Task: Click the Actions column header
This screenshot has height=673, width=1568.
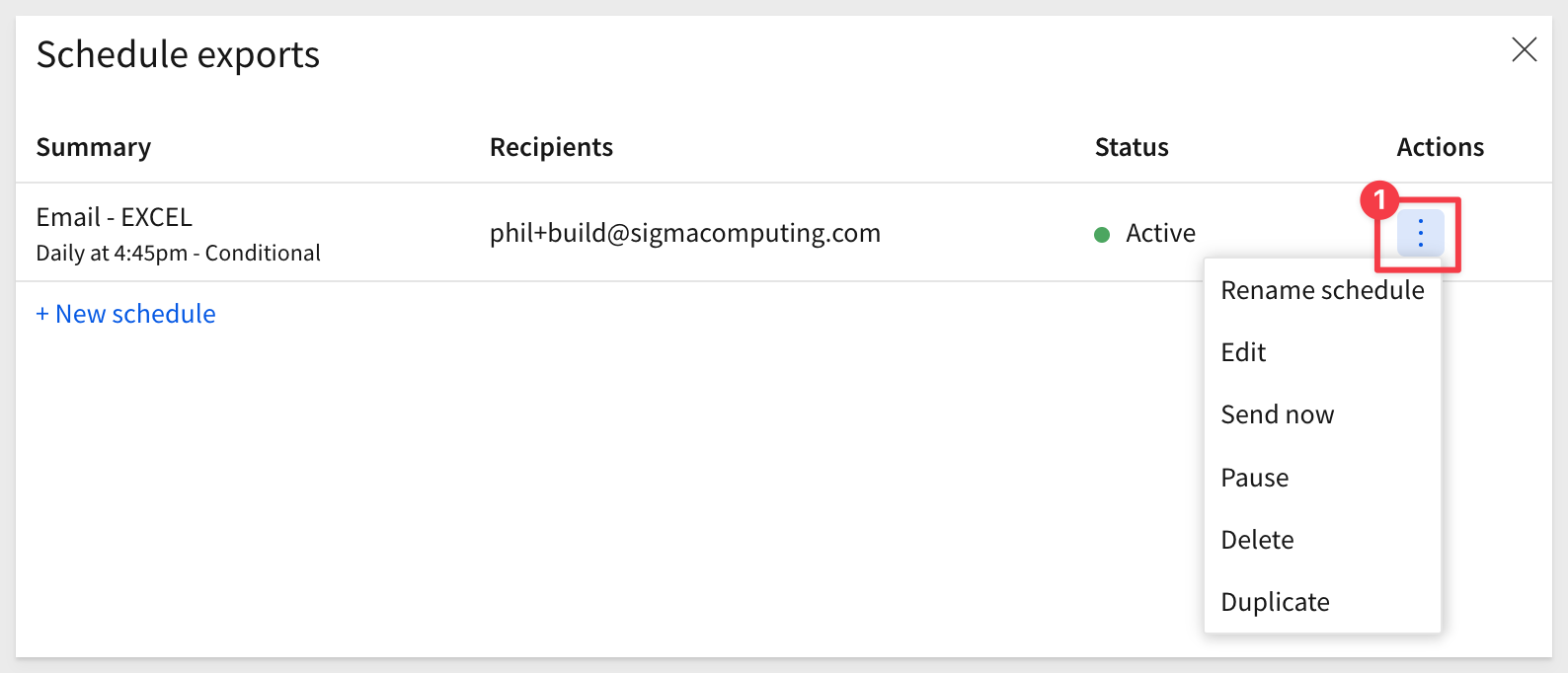Action: pyautogui.click(x=1440, y=147)
